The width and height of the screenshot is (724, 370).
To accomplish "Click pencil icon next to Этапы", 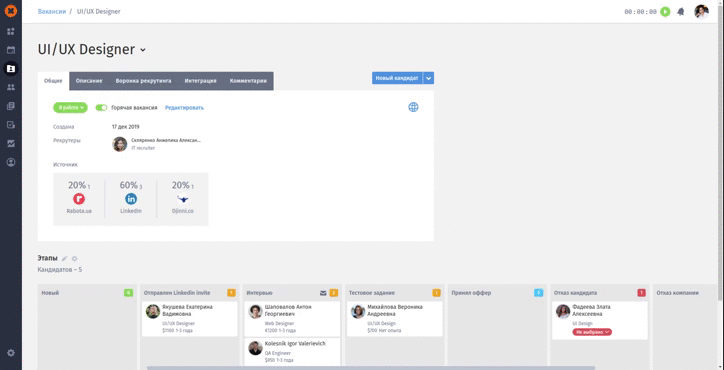I will 65,259.
